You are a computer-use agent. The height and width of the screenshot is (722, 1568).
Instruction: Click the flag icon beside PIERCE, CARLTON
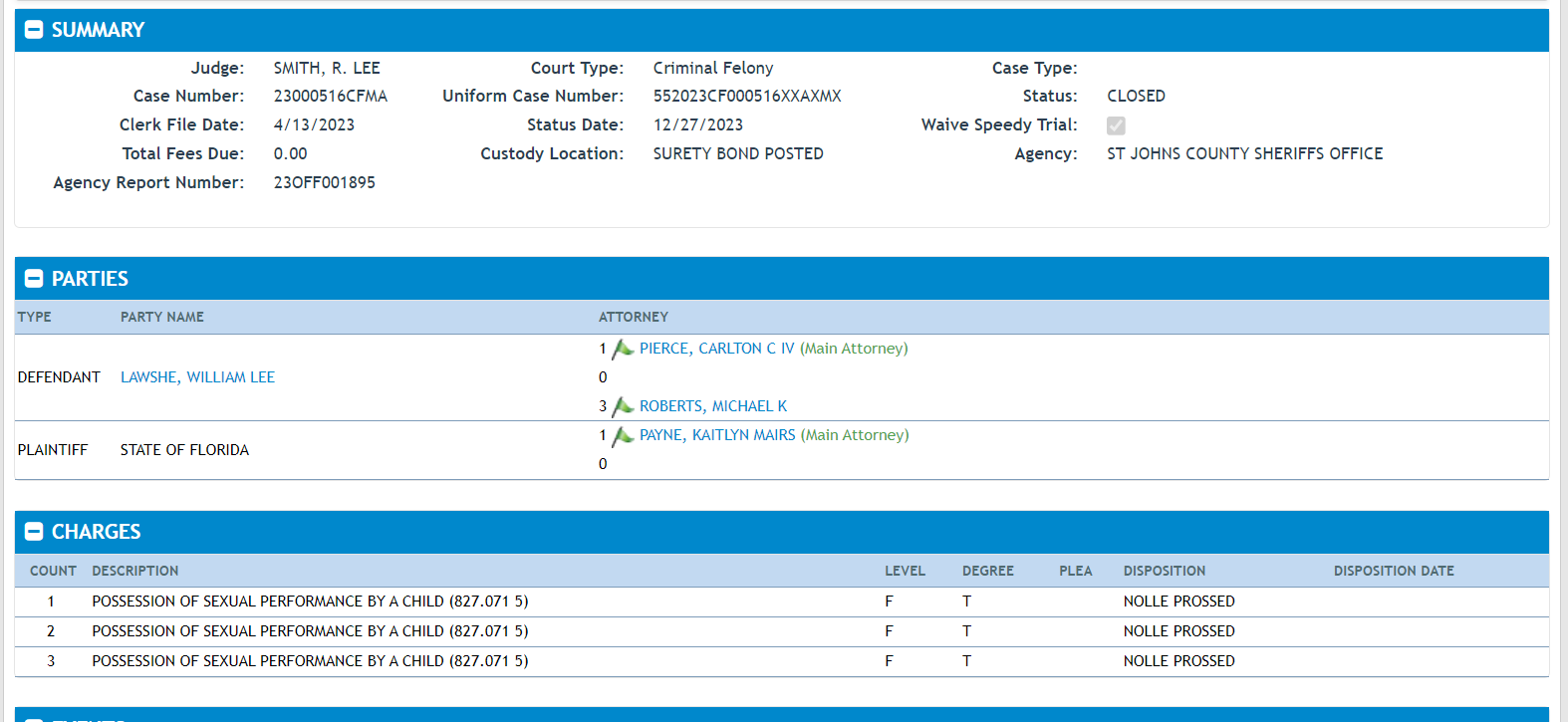pos(623,349)
